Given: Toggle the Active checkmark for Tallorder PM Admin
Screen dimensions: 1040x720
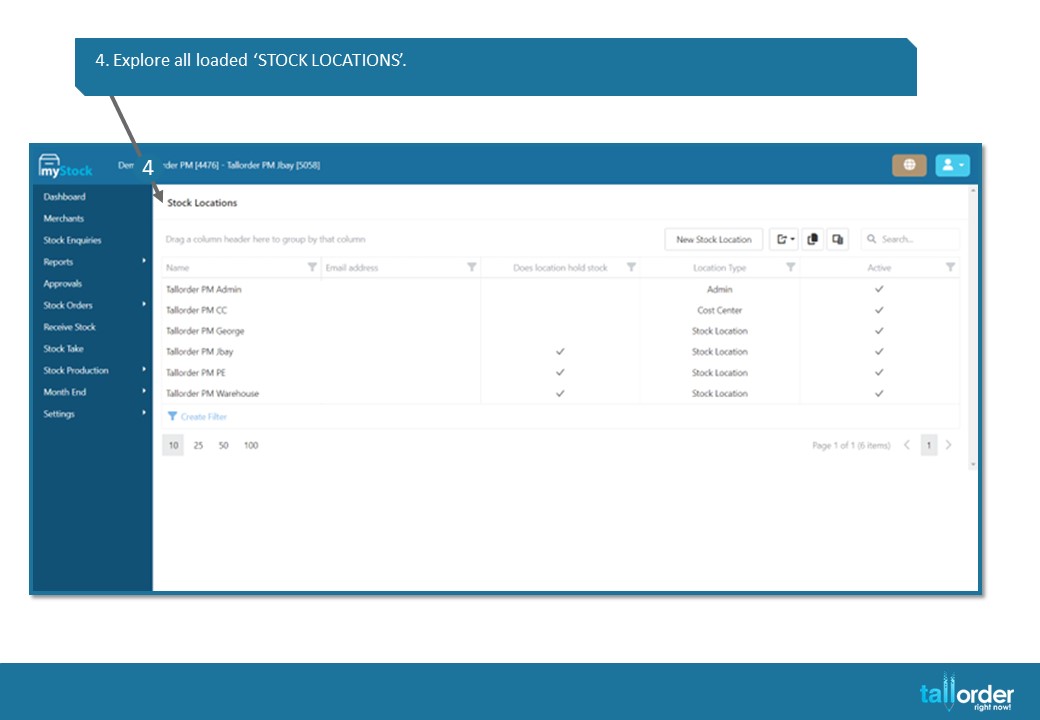Looking at the screenshot, I should [879, 289].
